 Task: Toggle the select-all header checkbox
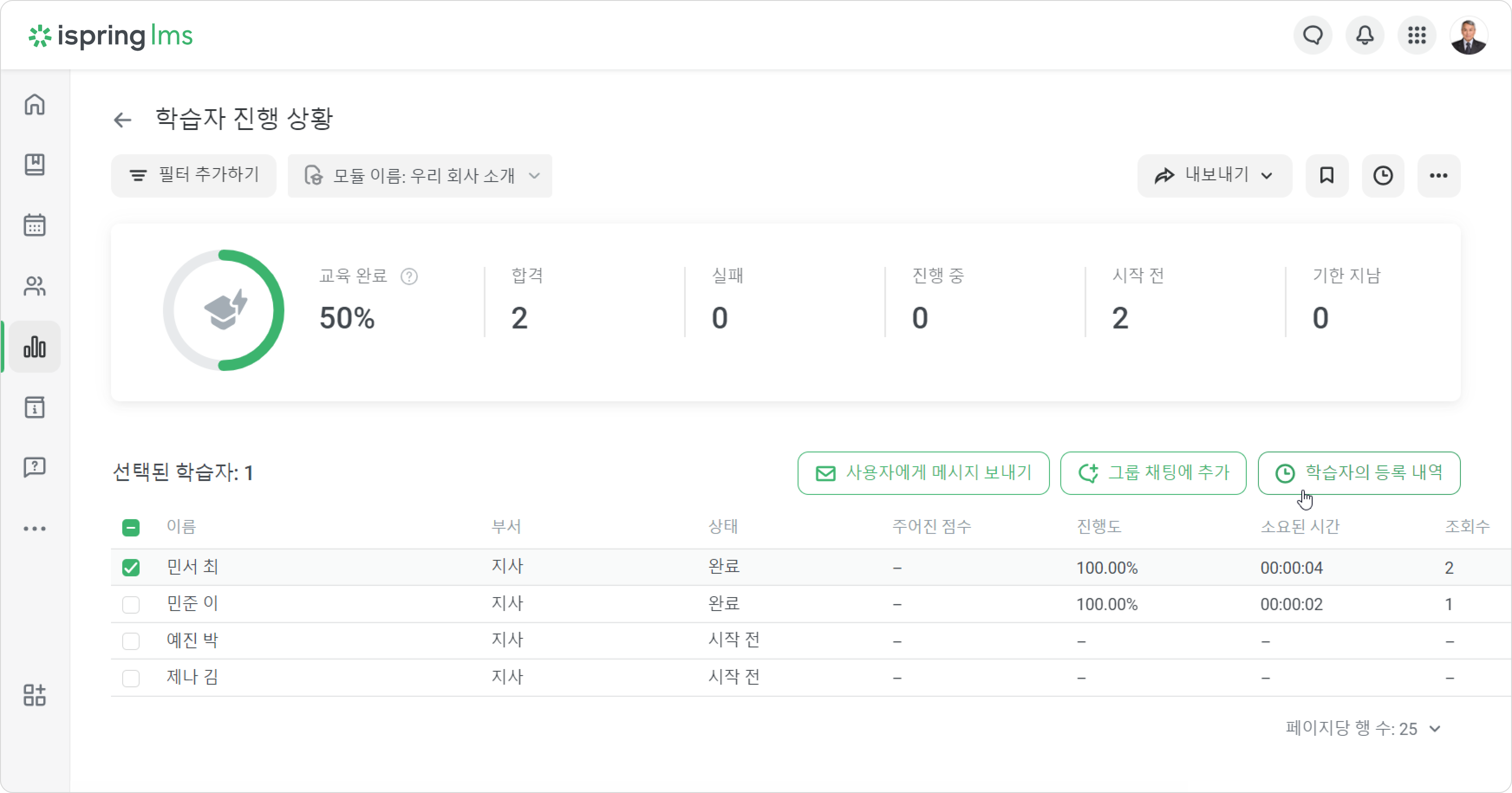pos(131,527)
